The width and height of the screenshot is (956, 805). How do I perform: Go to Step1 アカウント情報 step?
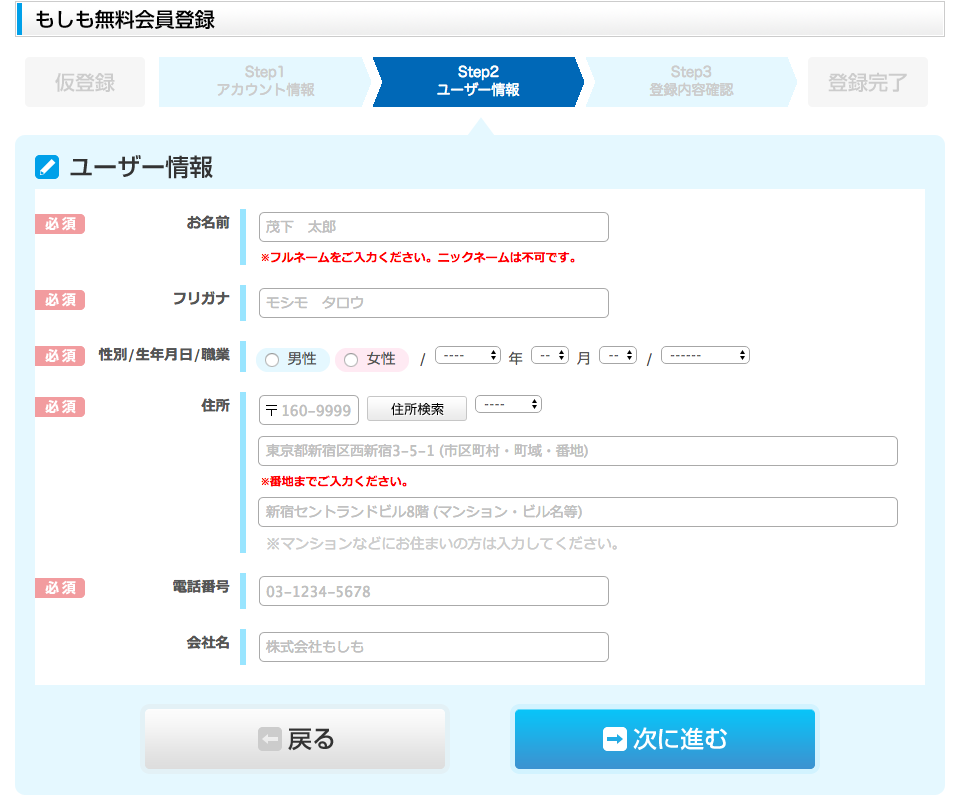pos(265,81)
